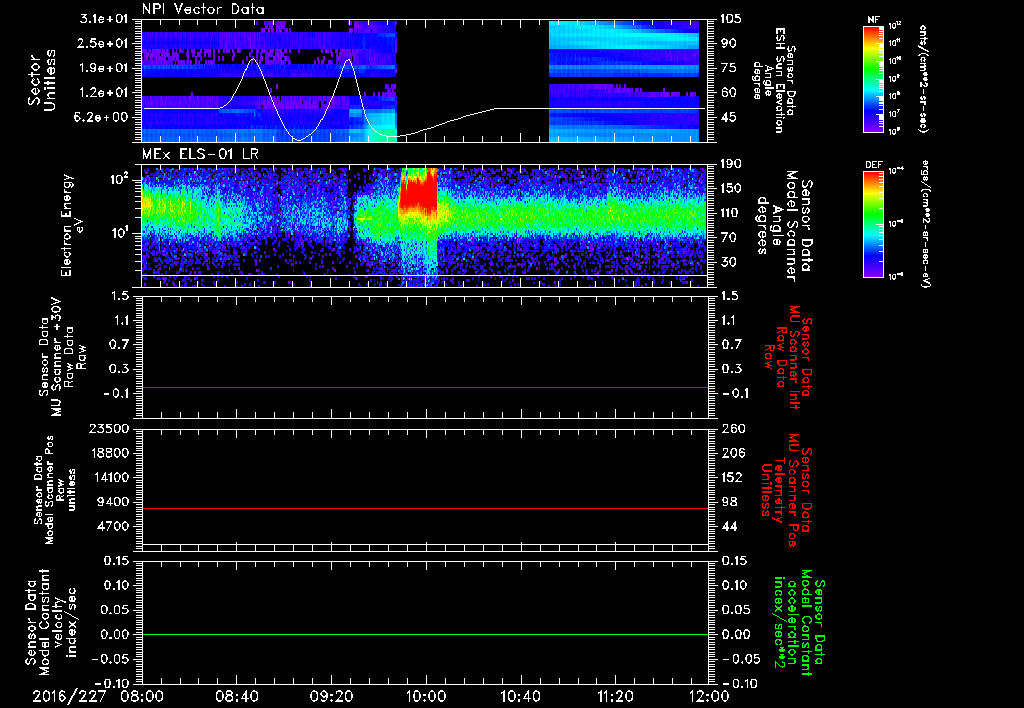Viewport: 1024px width, 708px height.
Task: Click the '10¹' electron energy tick label
Action: click(120, 234)
